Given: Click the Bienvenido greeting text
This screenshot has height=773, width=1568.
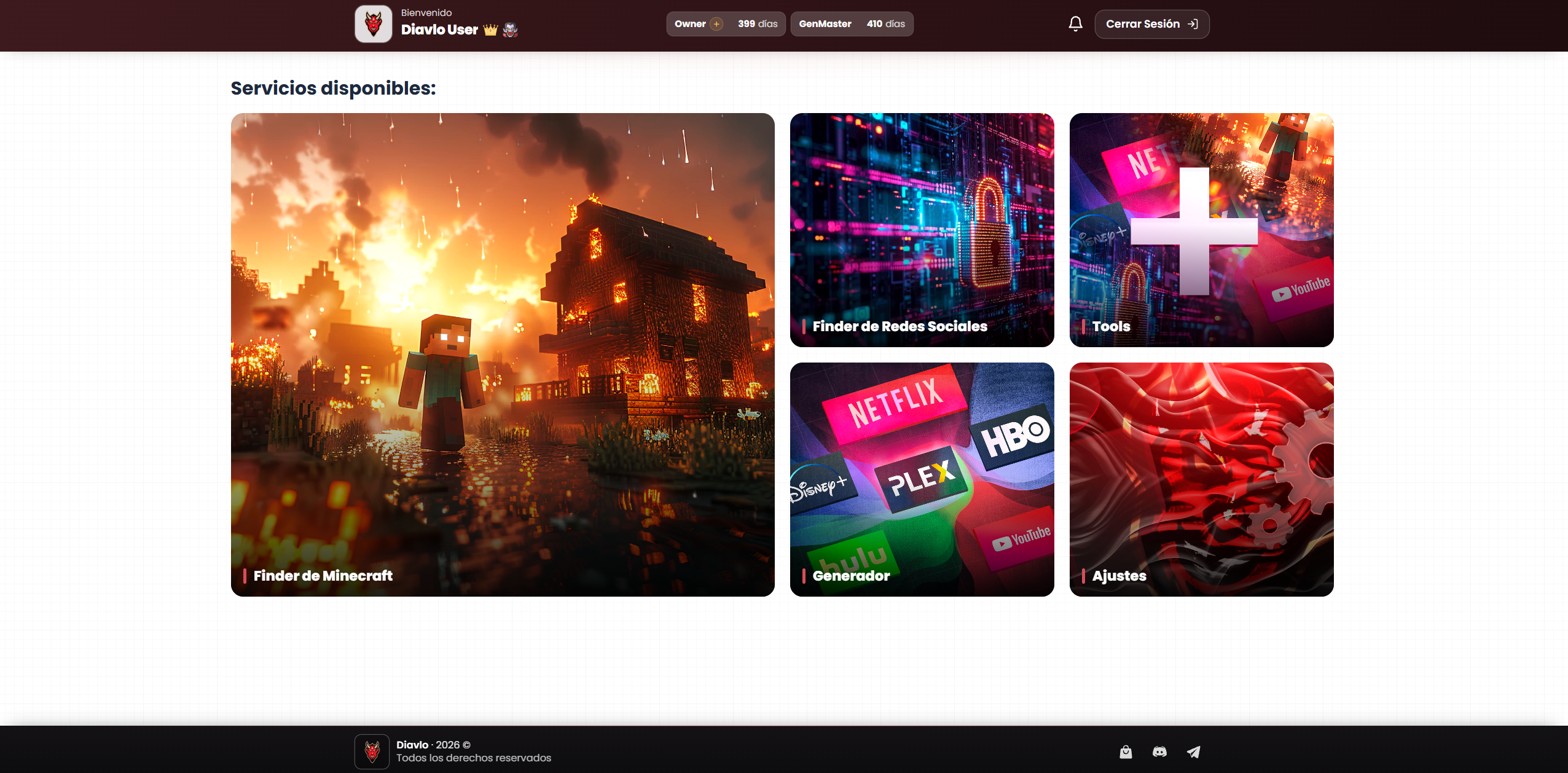Looking at the screenshot, I should click(x=426, y=13).
